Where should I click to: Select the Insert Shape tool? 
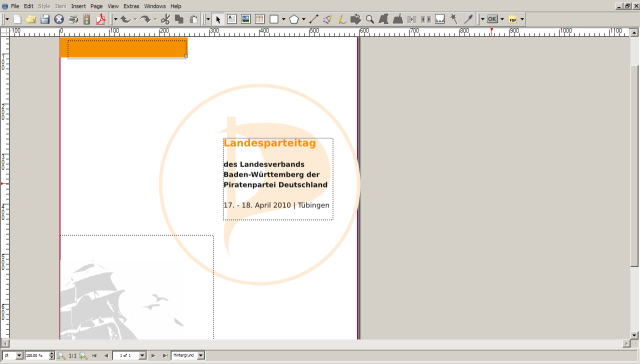pos(274,19)
